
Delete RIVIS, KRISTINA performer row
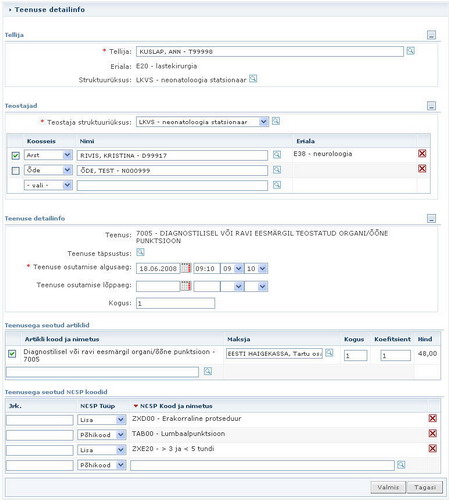coord(422,153)
